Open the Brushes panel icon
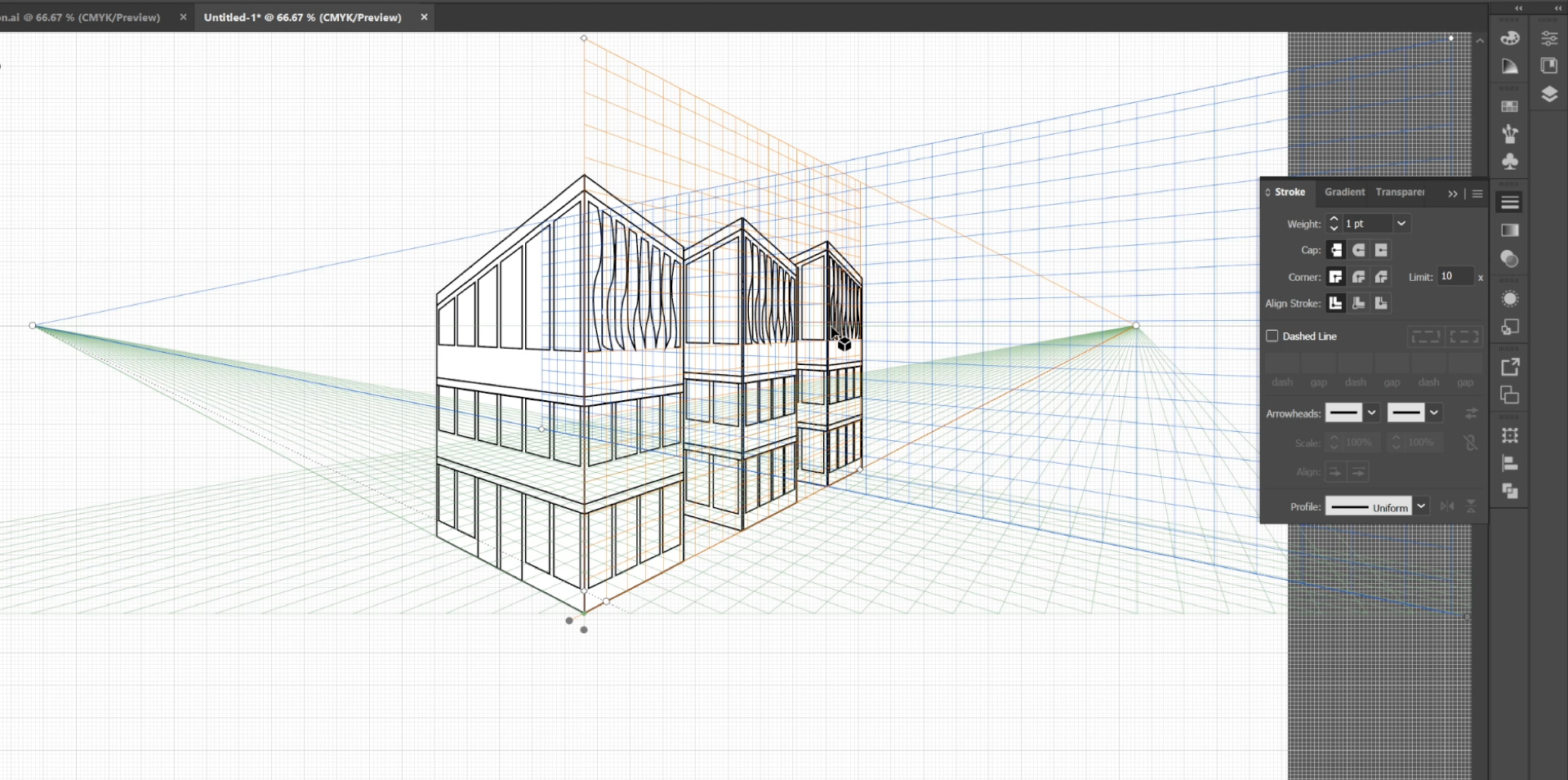The height and width of the screenshot is (780, 1568). 1509,134
